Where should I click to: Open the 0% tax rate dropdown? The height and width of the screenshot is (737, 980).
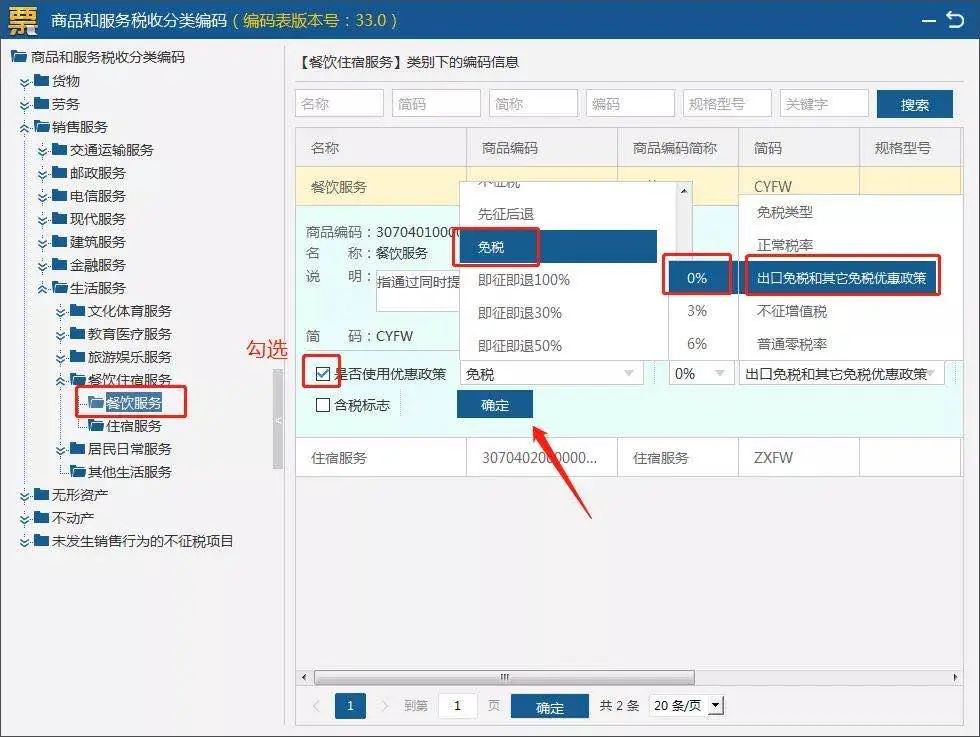pyautogui.click(x=701, y=374)
